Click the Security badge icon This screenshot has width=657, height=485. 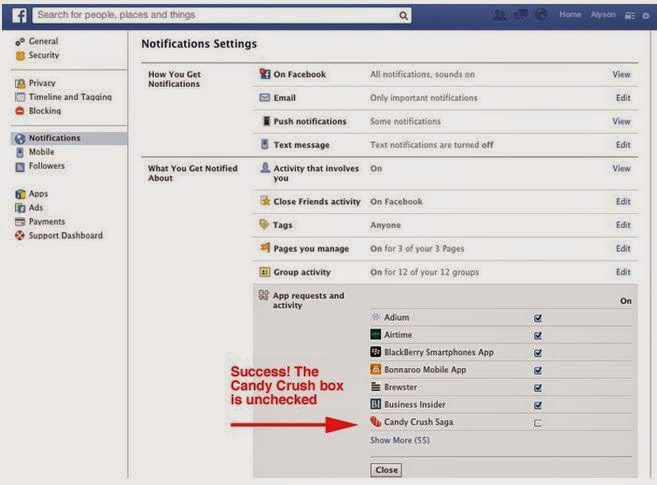point(20,55)
